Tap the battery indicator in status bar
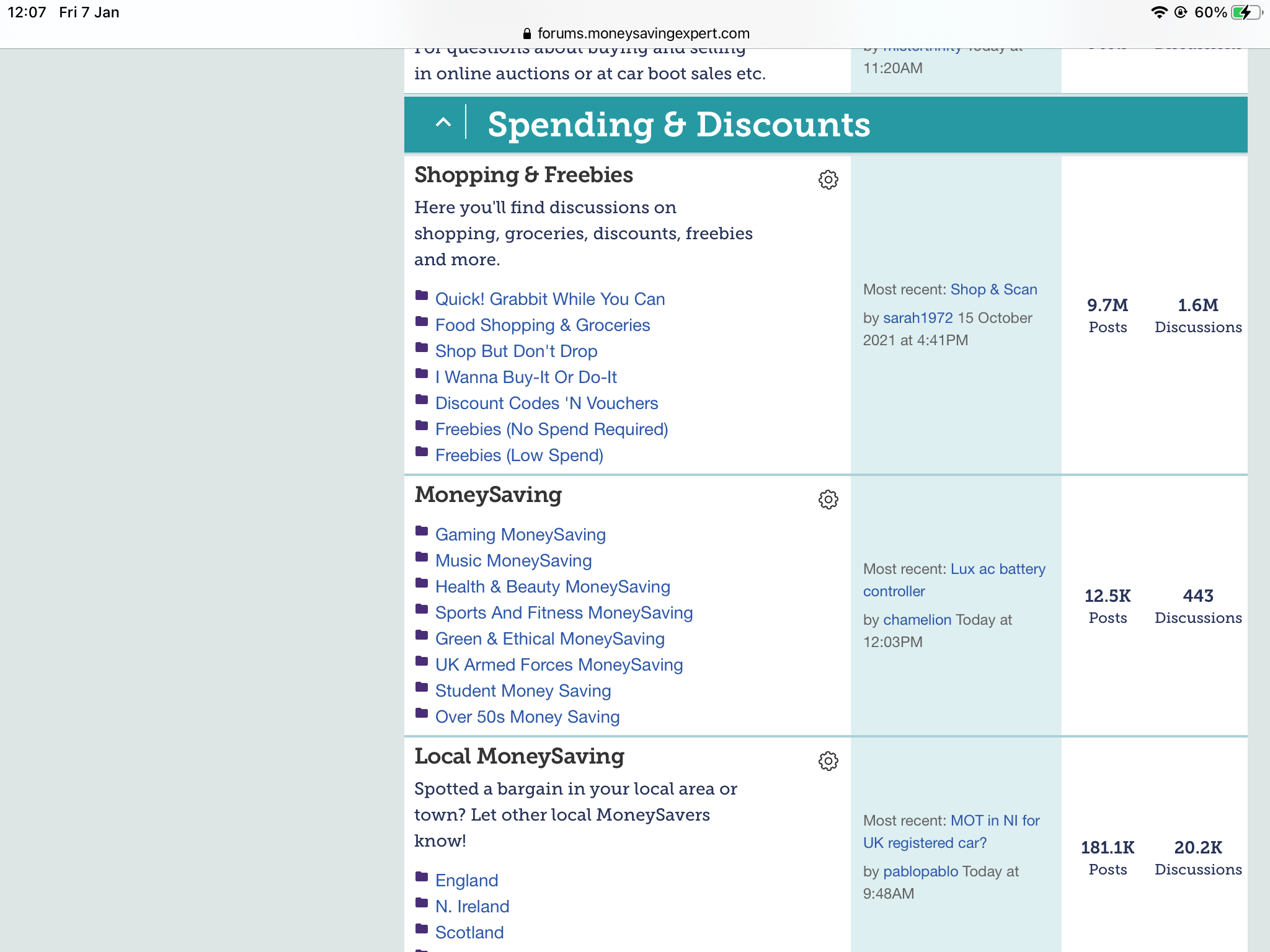Viewport: 1270px width, 952px height. 1246,12
